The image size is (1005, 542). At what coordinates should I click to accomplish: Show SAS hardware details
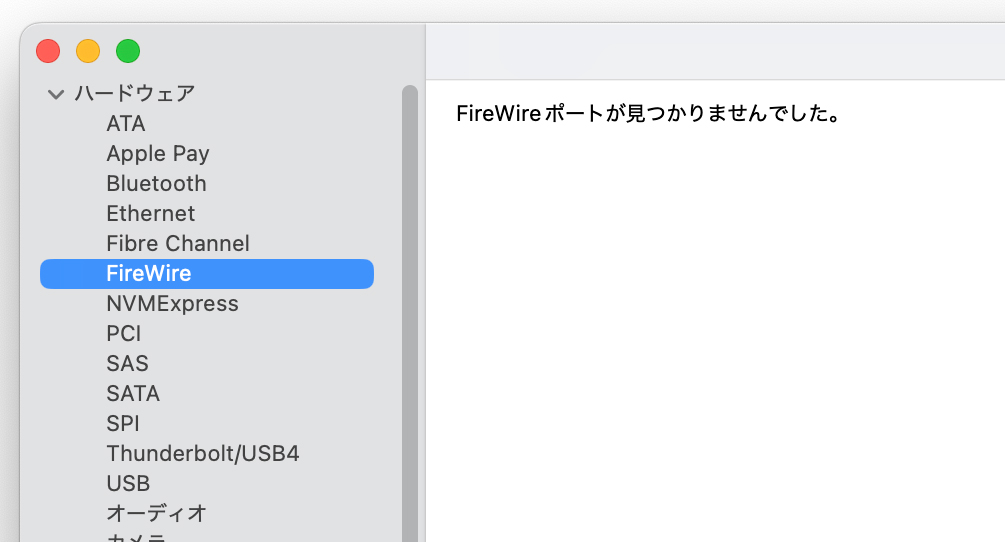coord(127,364)
